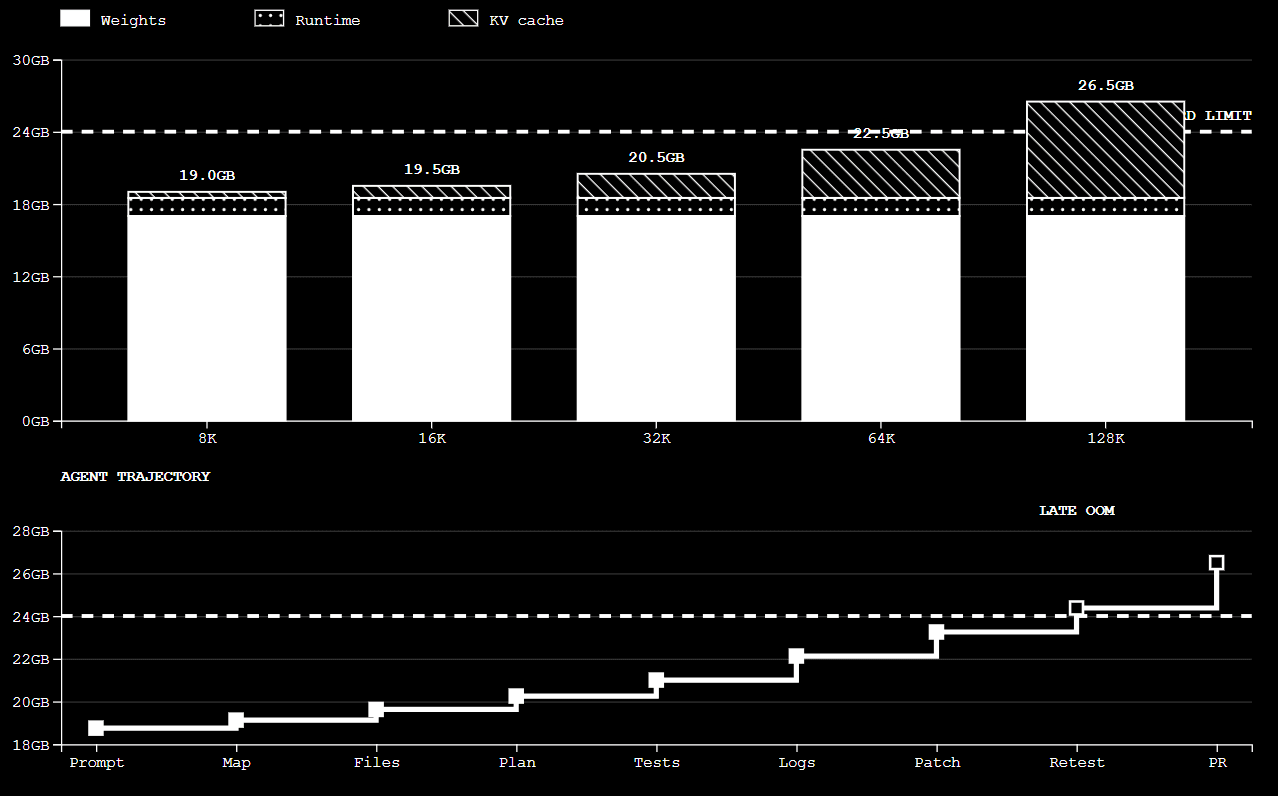Click the hollow PR marker at 26GB

point(1216,563)
